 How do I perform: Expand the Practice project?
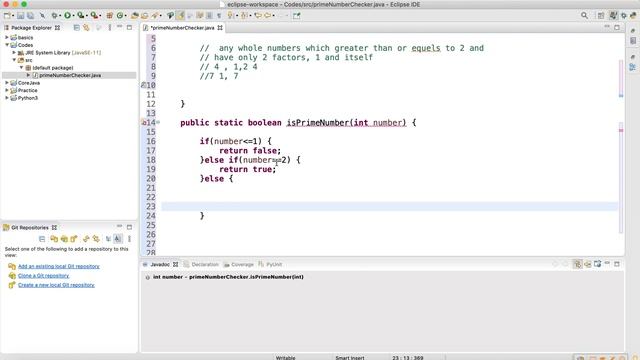pyautogui.click(x=7, y=90)
